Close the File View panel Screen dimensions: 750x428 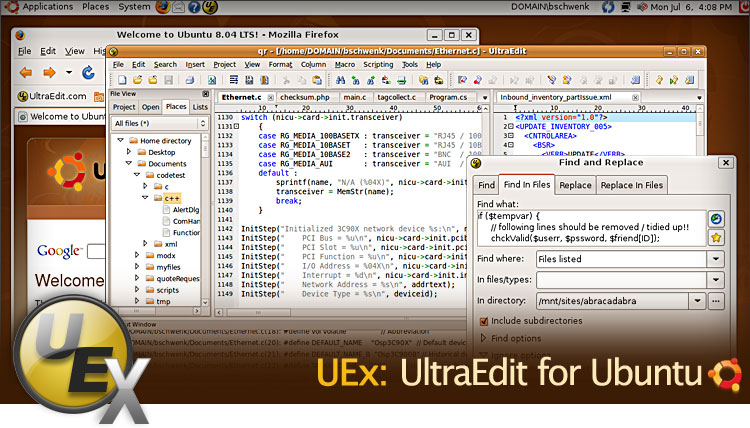click(x=205, y=94)
